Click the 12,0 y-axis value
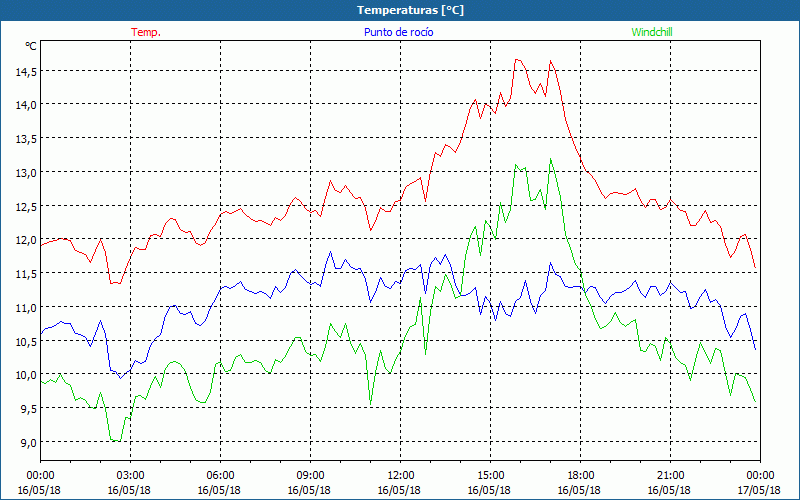Viewport: 800px width, 500px height. tap(26, 240)
